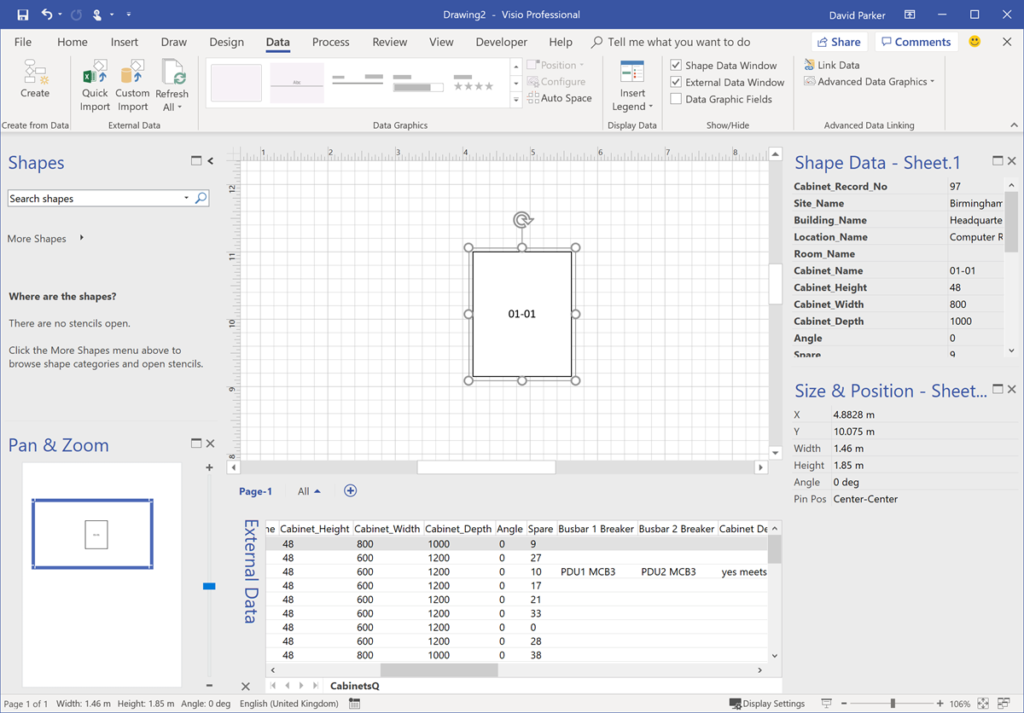Viewport: 1024px width, 713px height.
Task: Click the magnifier icon in the shapes search
Action: [201, 199]
